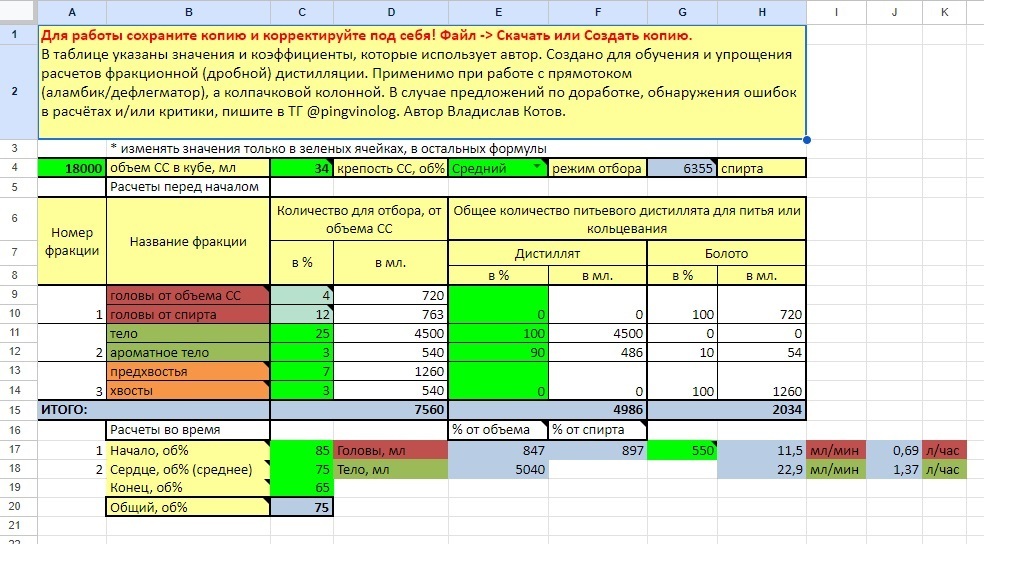Select column D header
Viewport: 1012px width, 588px height.
click(x=390, y=12)
